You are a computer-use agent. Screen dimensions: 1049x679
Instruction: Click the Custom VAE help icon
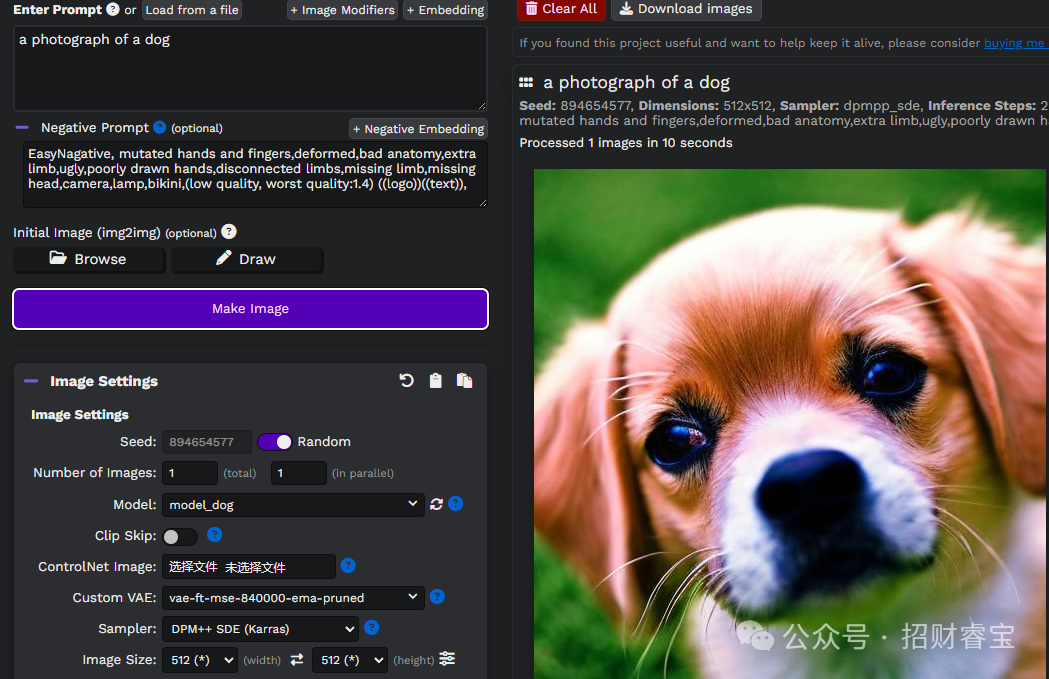pos(437,596)
